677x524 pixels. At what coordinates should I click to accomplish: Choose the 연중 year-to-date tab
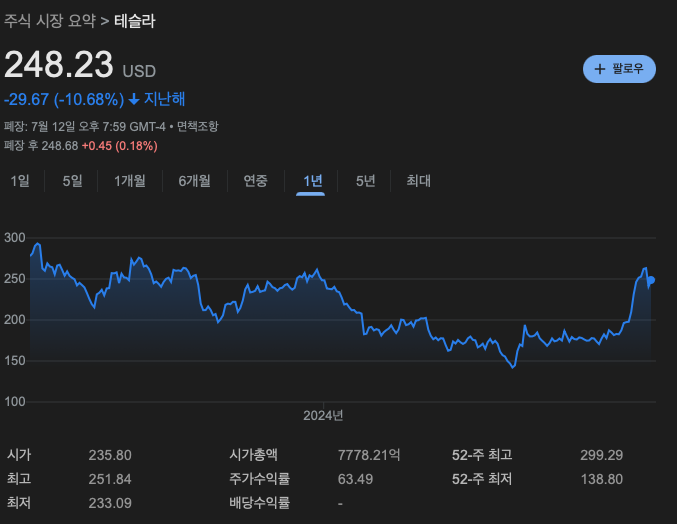(255, 181)
